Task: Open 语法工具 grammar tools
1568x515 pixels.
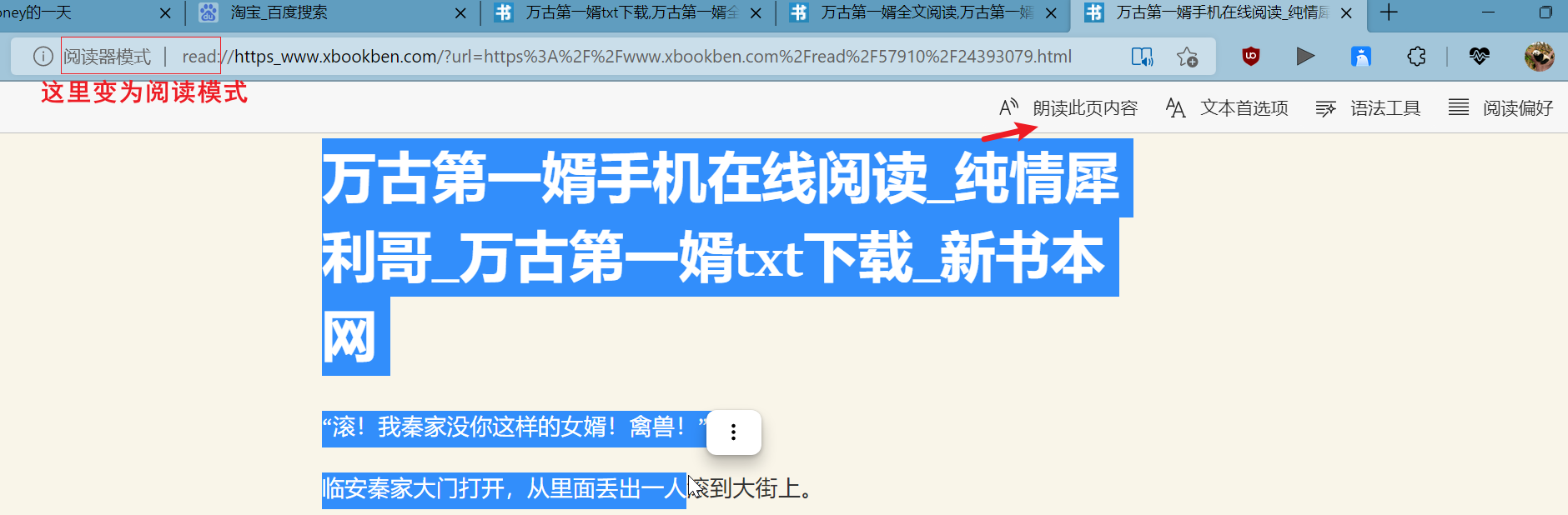Action: click(x=1368, y=108)
